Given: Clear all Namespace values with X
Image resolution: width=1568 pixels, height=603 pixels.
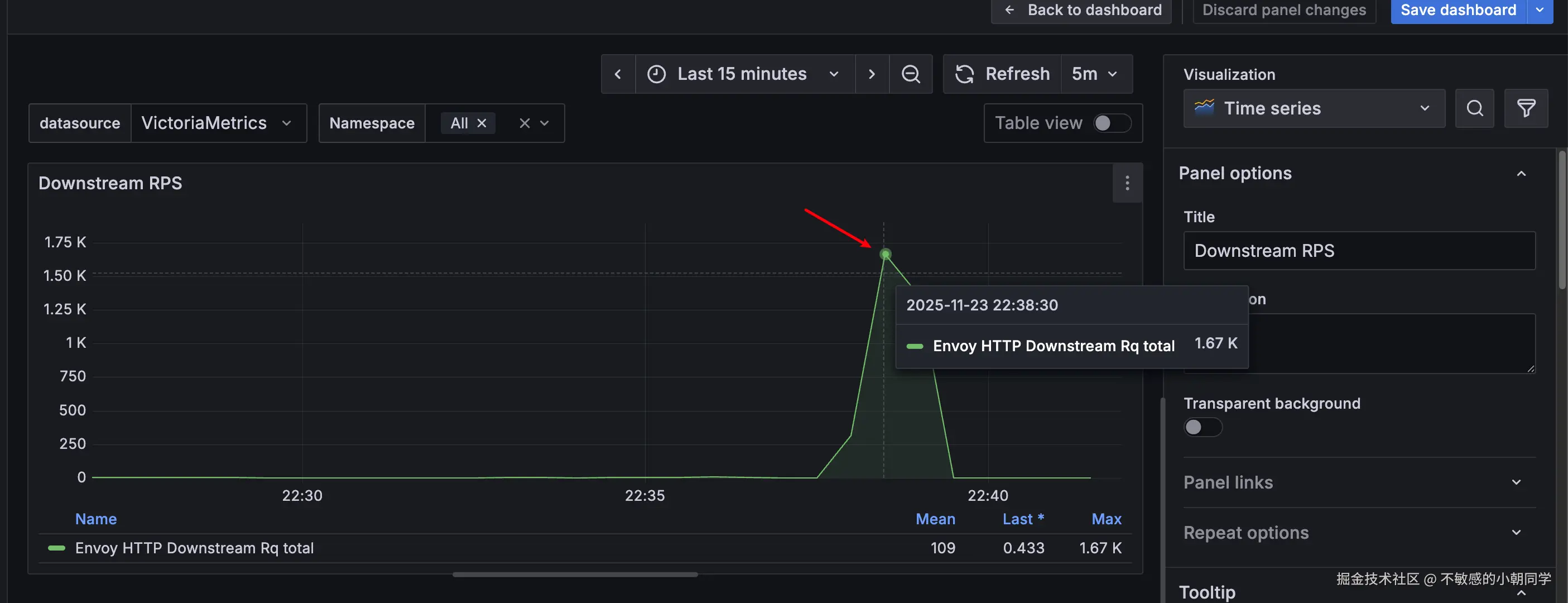Looking at the screenshot, I should coord(524,123).
